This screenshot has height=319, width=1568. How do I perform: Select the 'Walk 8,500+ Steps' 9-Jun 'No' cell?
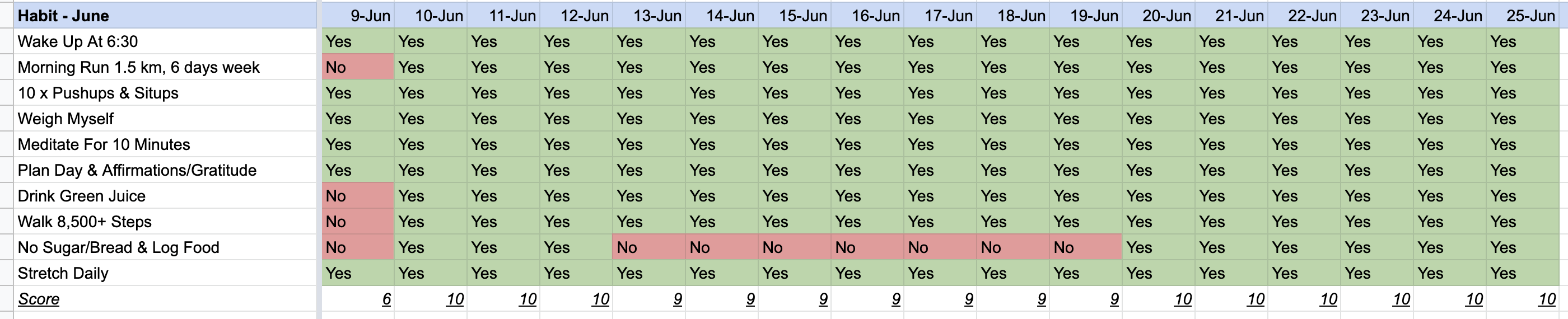coord(358,222)
